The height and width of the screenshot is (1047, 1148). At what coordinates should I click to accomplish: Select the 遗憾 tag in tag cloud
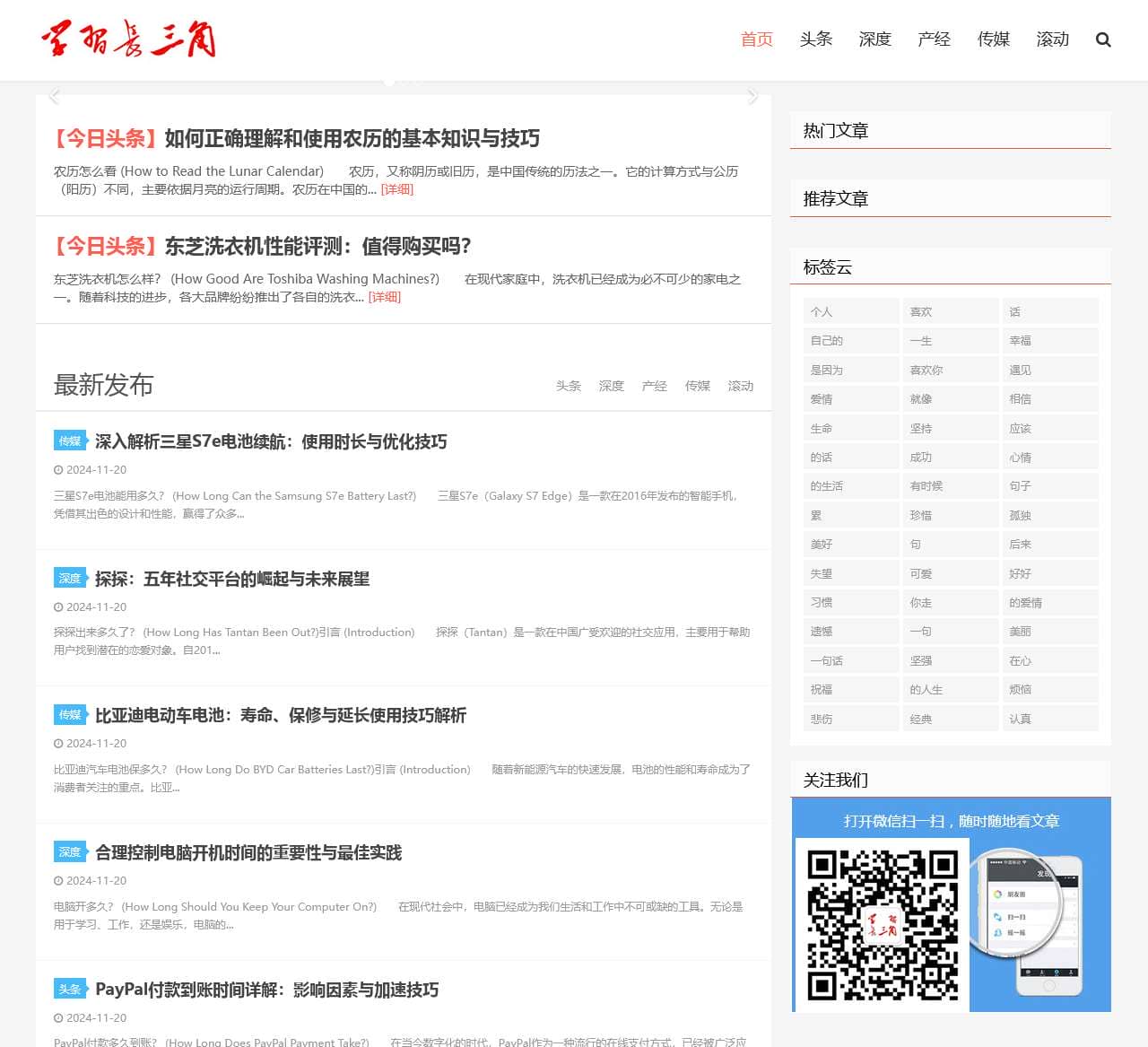click(x=851, y=631)
